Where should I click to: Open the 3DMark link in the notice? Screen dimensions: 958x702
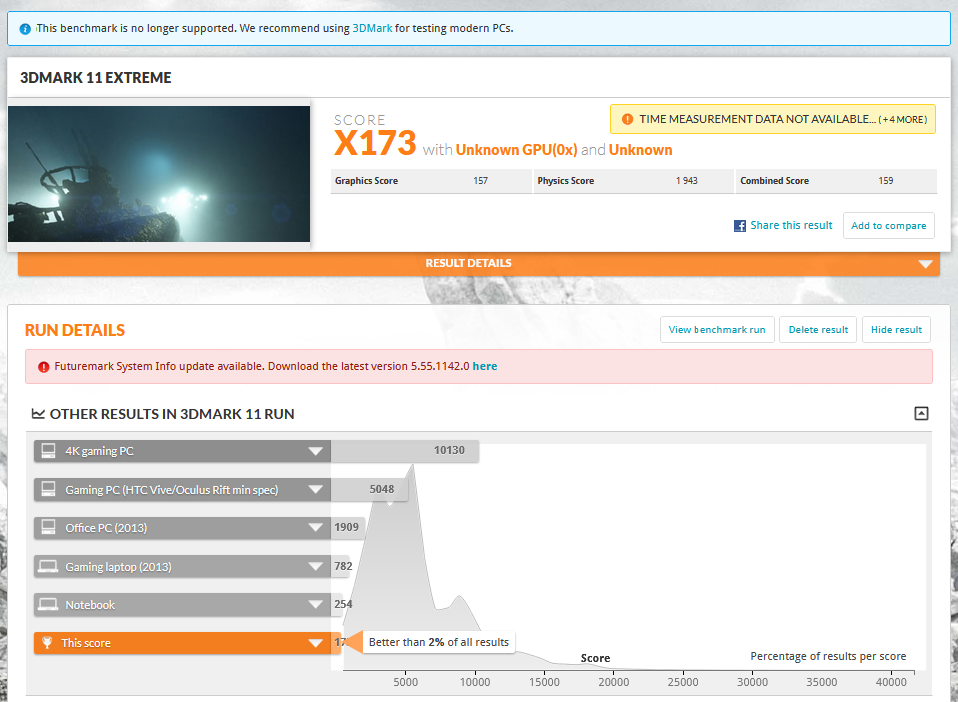(x=372, y=28)
